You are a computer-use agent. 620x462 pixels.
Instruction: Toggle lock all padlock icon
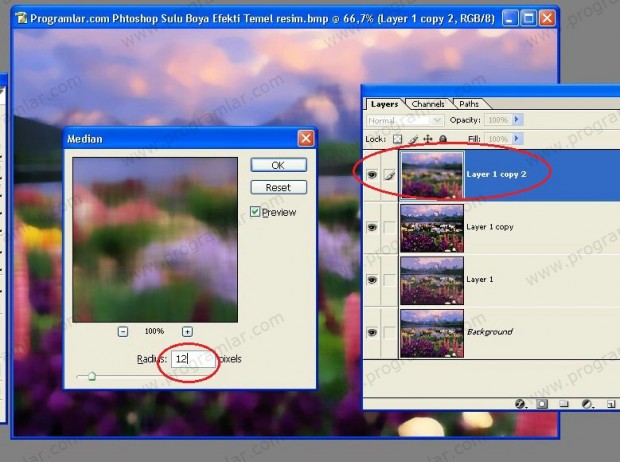443,139
